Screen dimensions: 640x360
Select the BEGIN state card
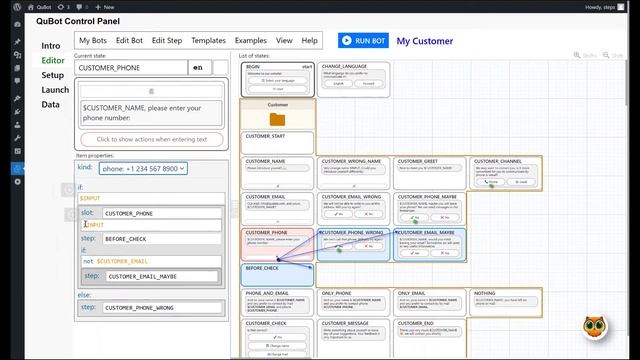[278, 79]
